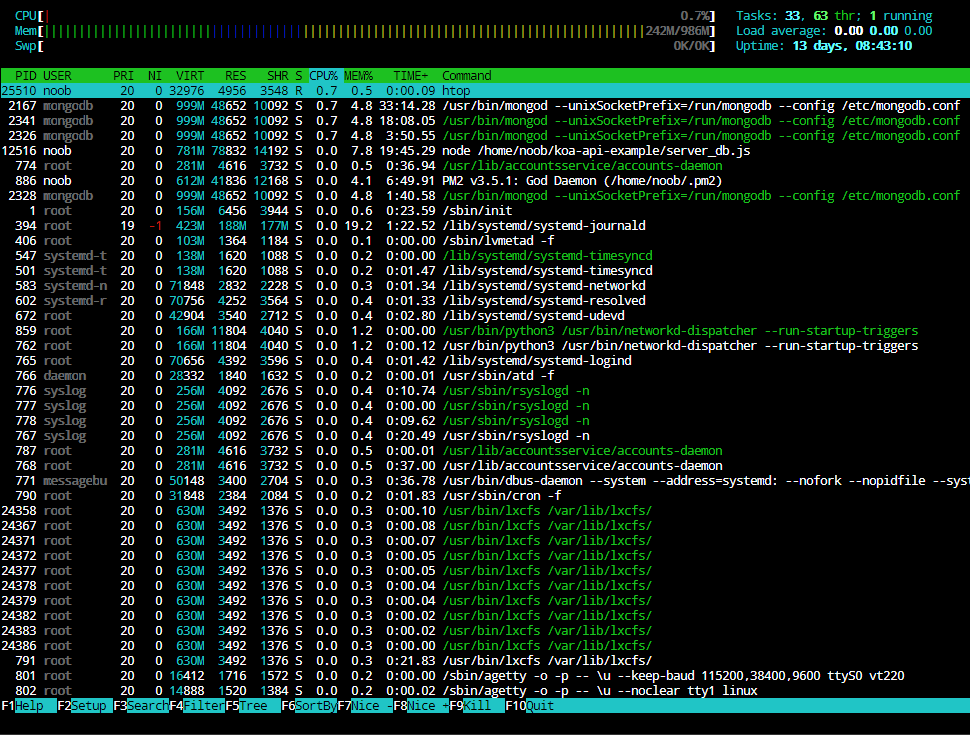This screenshot has width=970, height=735.
Task: Select the PM2 God Daemon row
Action: 485,181
